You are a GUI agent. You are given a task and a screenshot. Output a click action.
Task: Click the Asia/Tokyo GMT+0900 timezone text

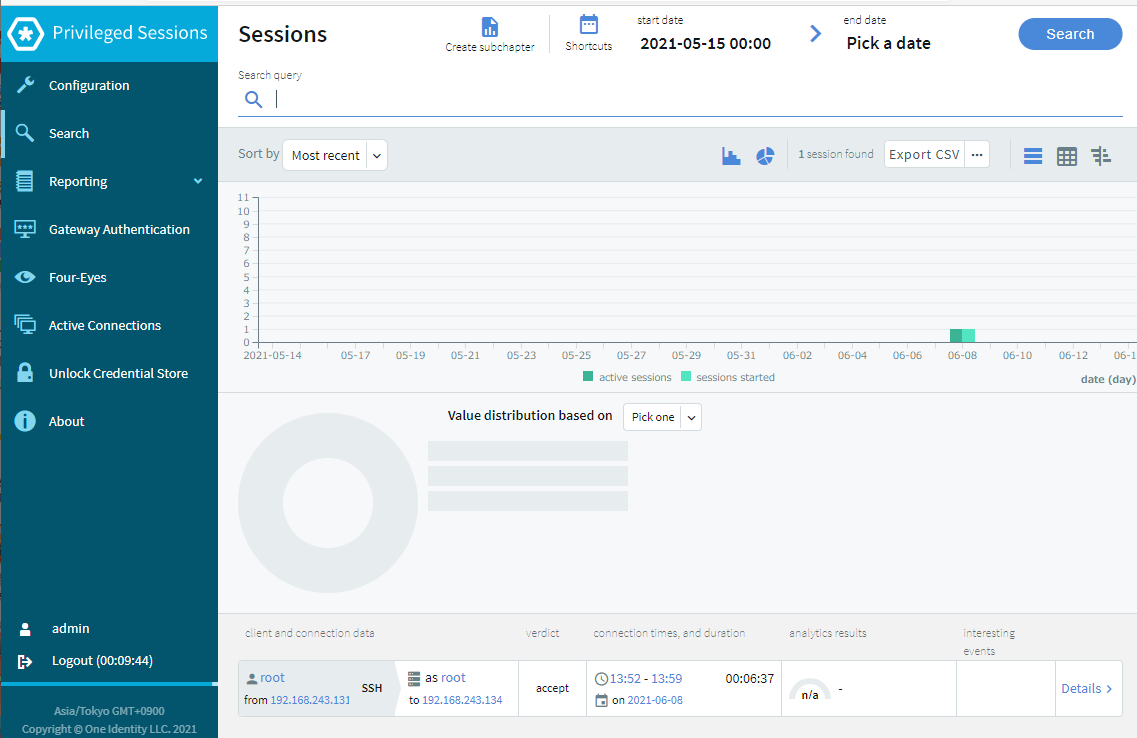109,711
